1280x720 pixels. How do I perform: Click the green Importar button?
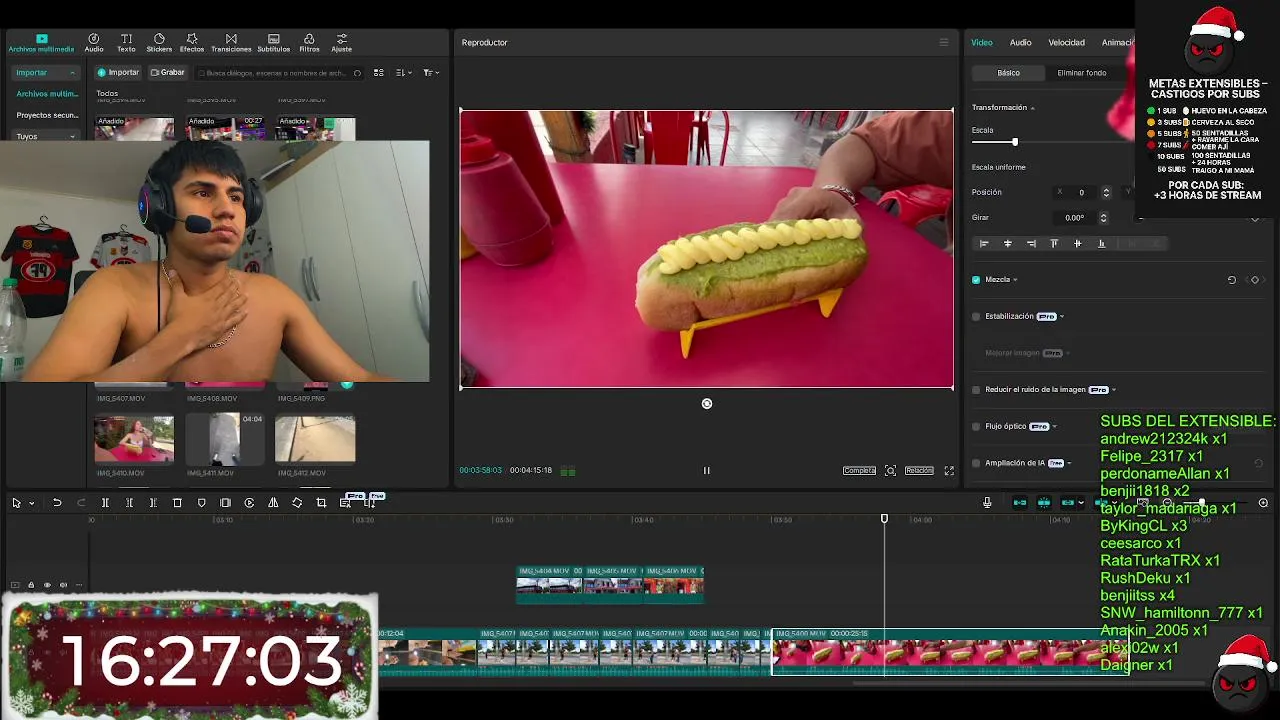tap(118, 72)
